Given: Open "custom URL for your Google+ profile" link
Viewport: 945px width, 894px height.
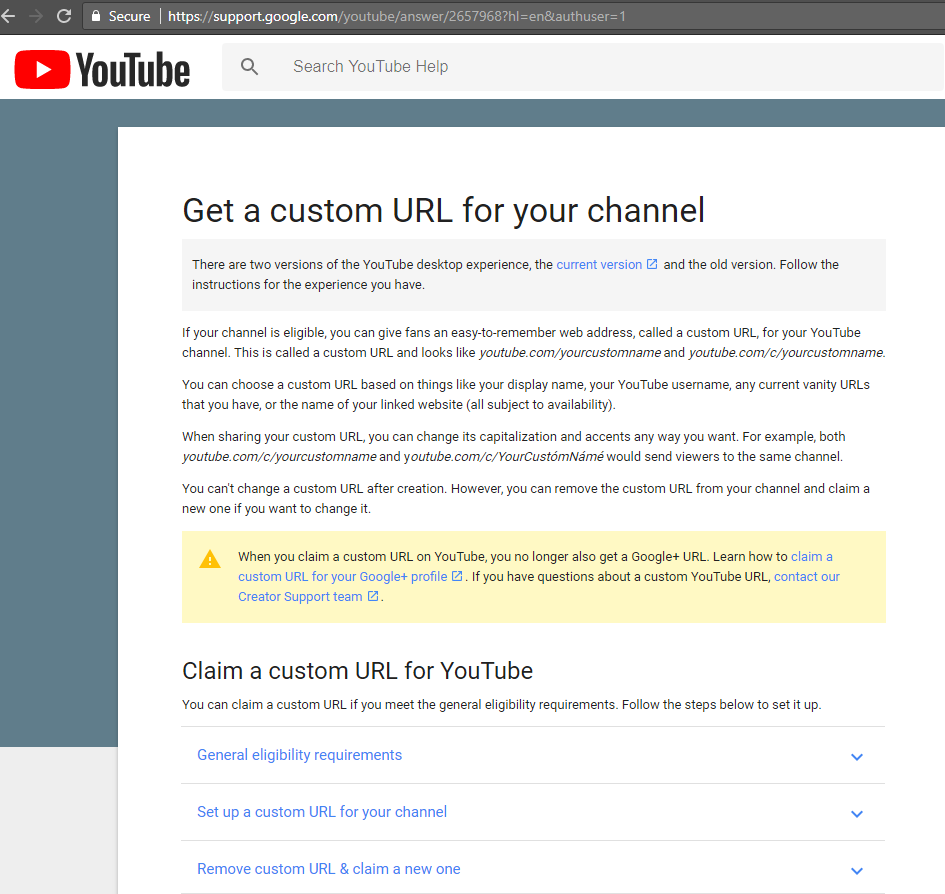Looking at the screenshot, I should point(342,577).
